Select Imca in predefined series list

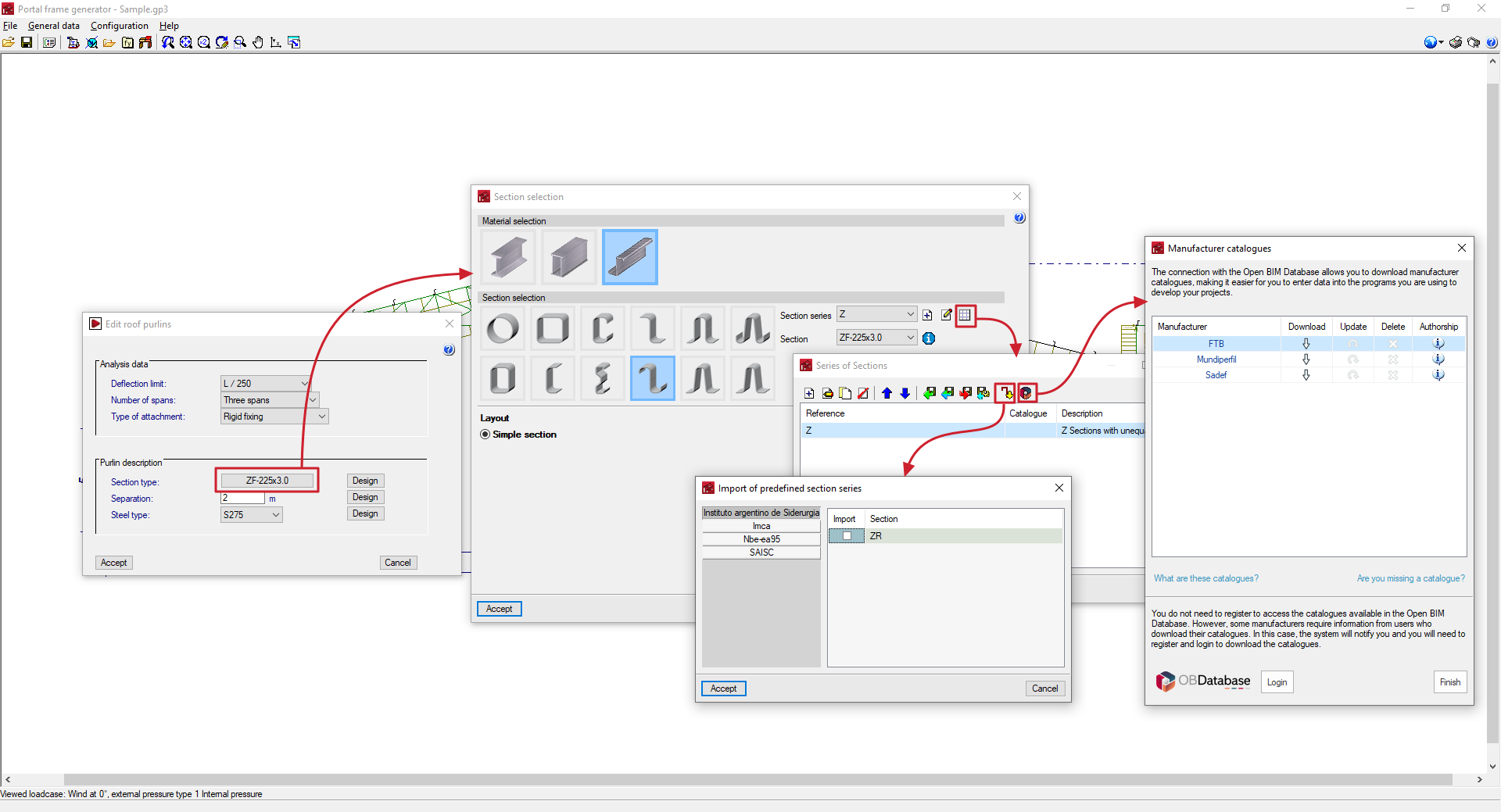(x=761, y=526)
